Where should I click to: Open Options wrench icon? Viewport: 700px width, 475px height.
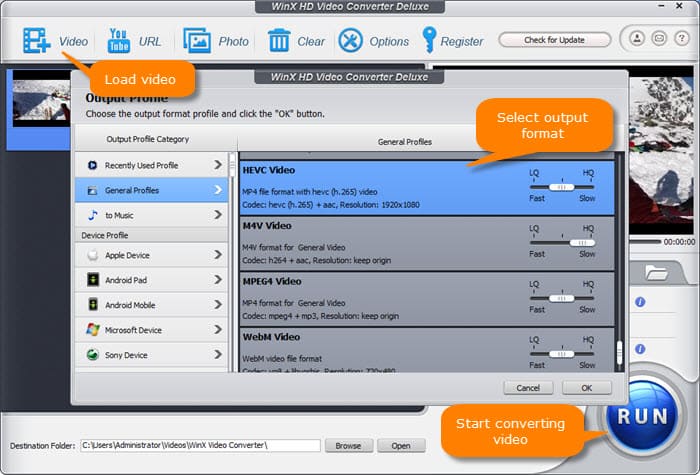350,41
